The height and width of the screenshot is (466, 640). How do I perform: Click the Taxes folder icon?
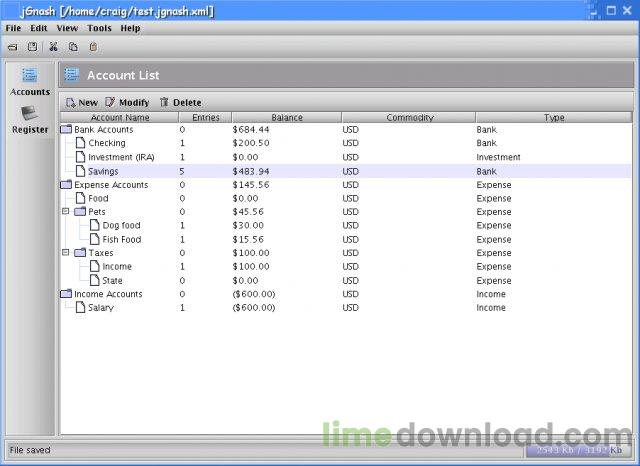point(80,253)
